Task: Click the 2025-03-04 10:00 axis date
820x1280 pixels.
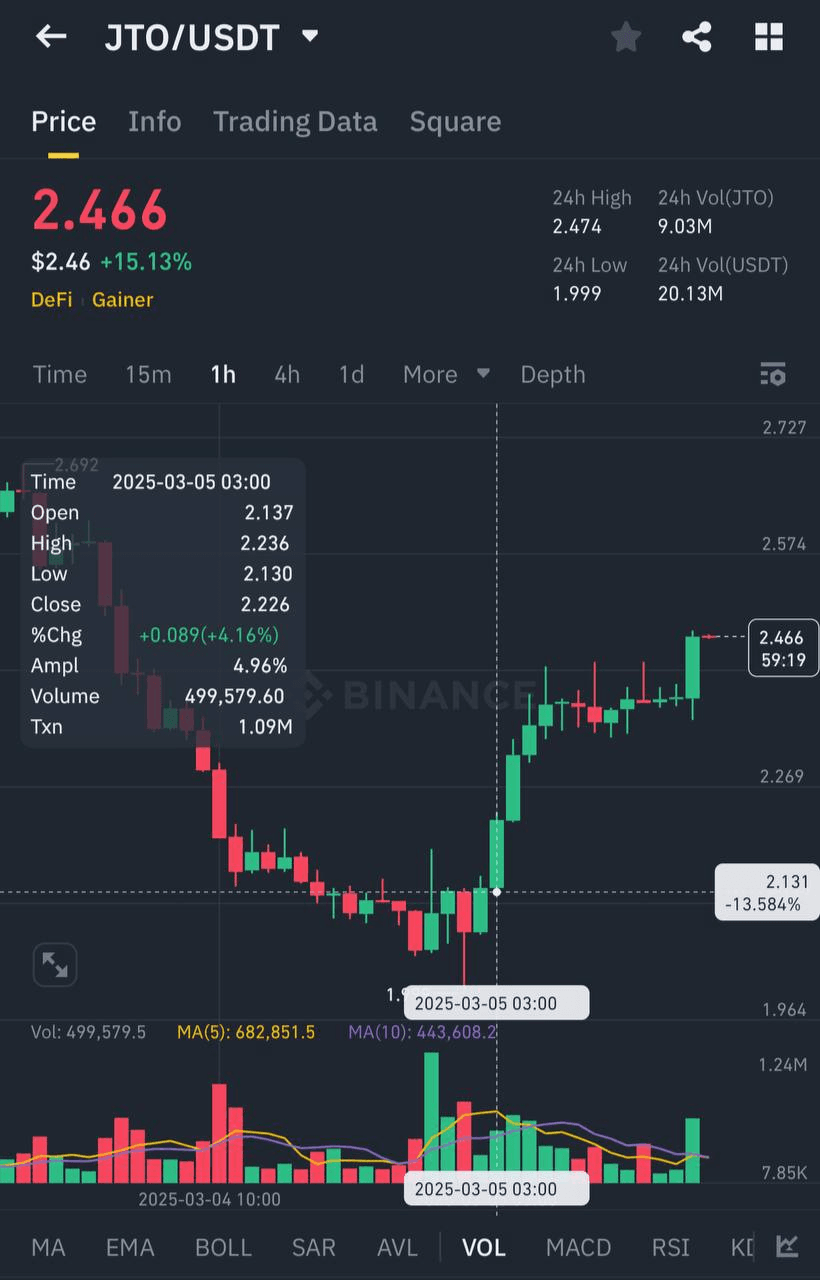Action: (x=209, y=1199)
